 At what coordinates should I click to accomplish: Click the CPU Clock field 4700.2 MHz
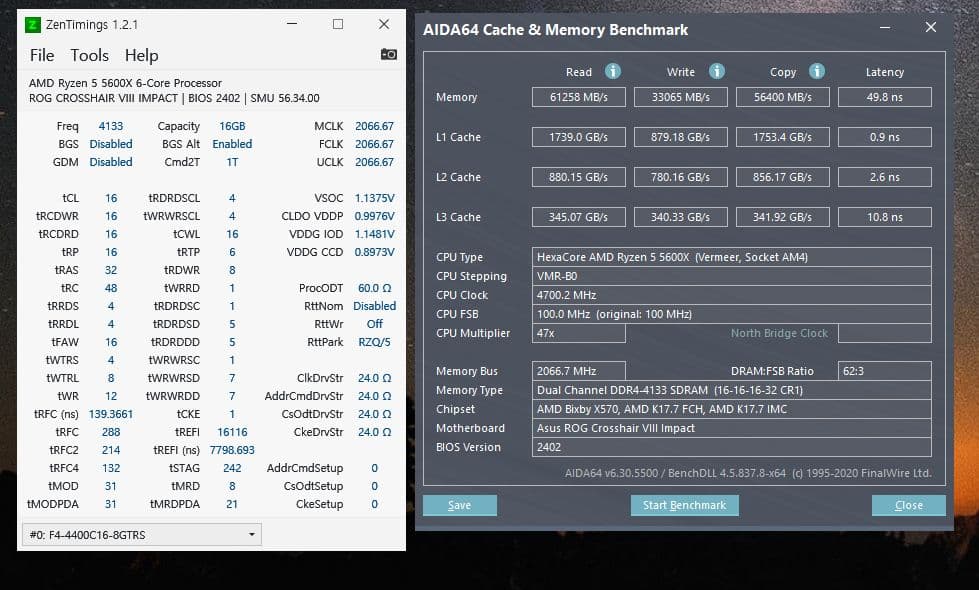[732, 295]
